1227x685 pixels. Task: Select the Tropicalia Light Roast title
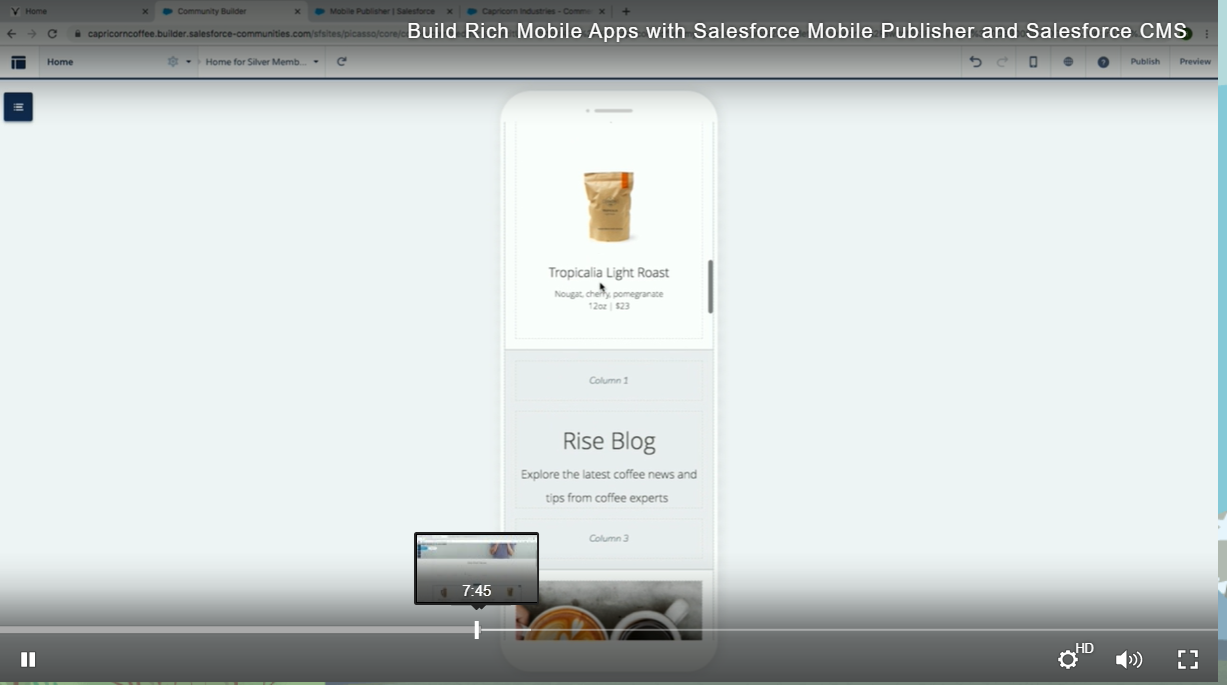tap(609, 272)
